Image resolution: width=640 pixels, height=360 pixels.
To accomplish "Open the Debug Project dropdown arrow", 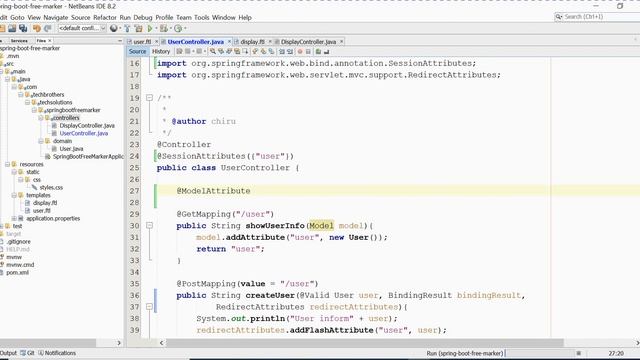I will pos(171,28).
